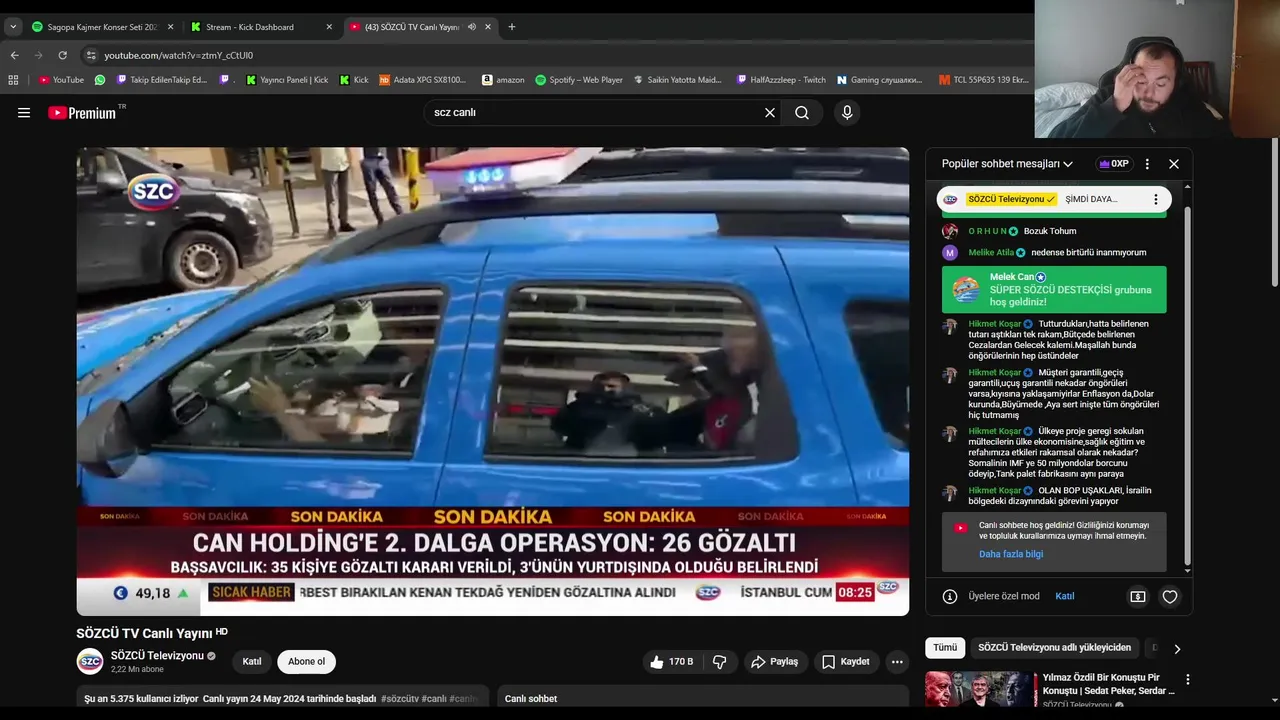Click the live video player
Viewport: 1280px width, 720px height.
pos(493,381)
